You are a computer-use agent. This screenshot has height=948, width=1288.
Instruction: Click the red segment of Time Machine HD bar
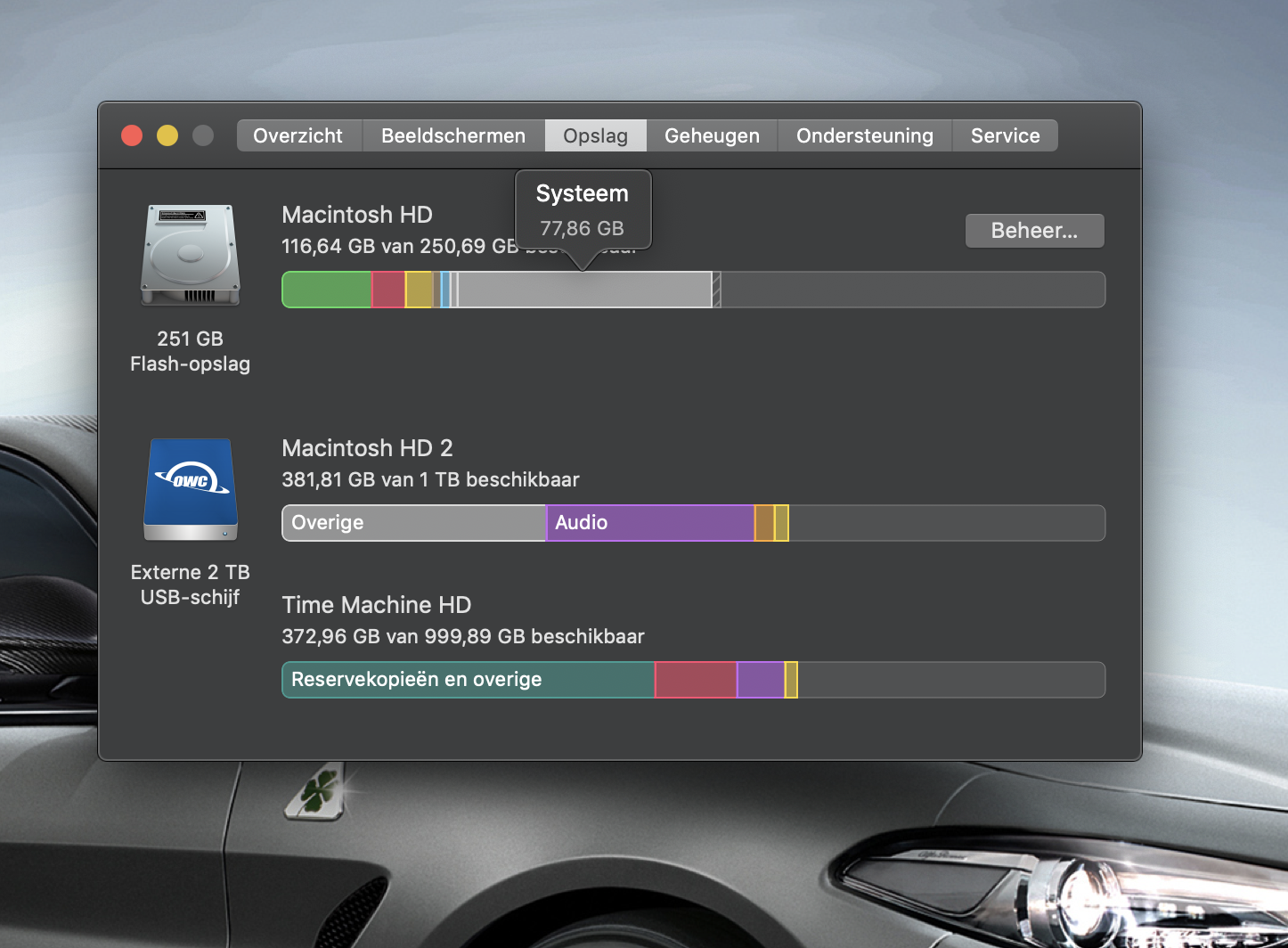pos(696,680)
